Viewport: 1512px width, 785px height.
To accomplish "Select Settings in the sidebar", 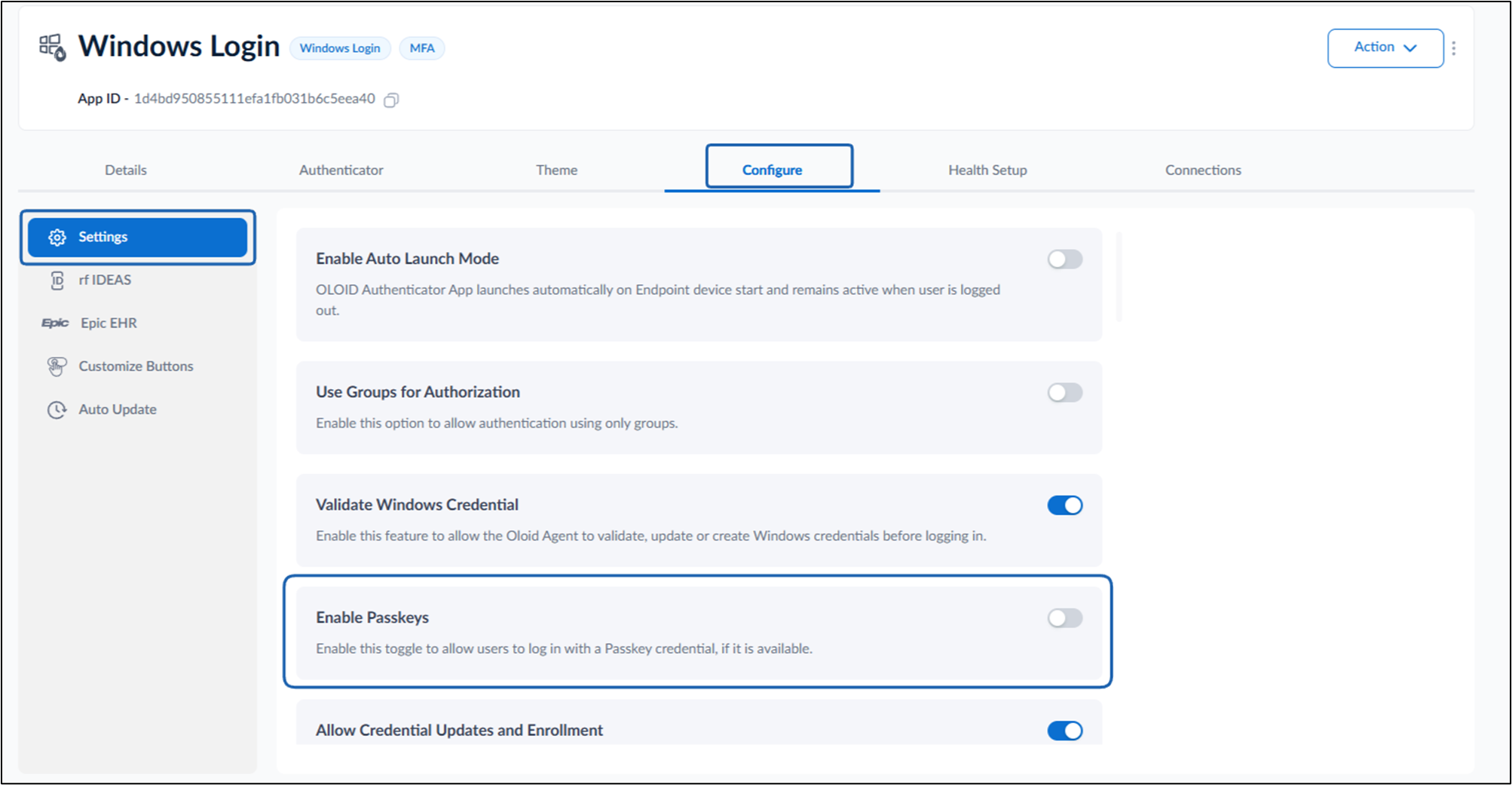I will [137, 238].
